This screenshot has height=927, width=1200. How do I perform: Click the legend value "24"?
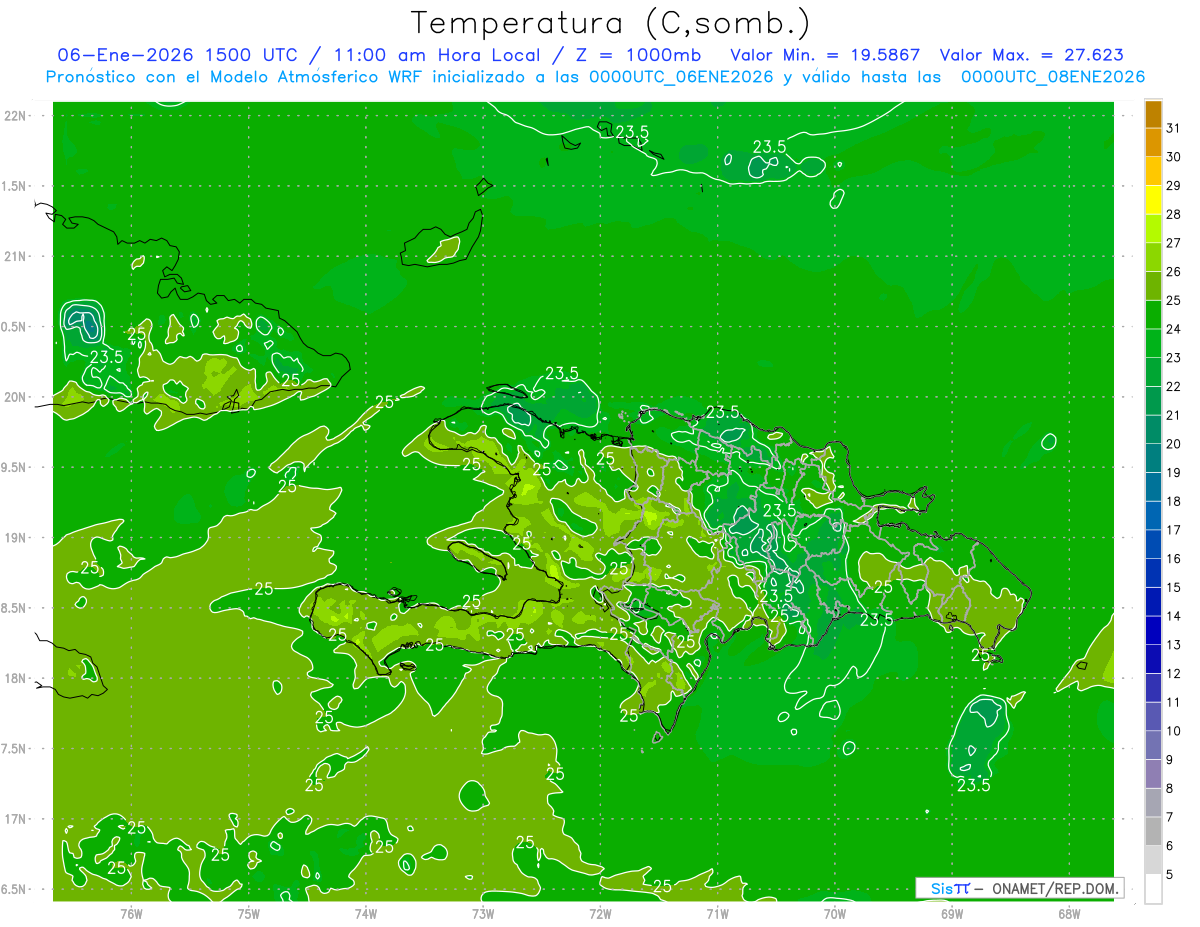[1174, 329]
